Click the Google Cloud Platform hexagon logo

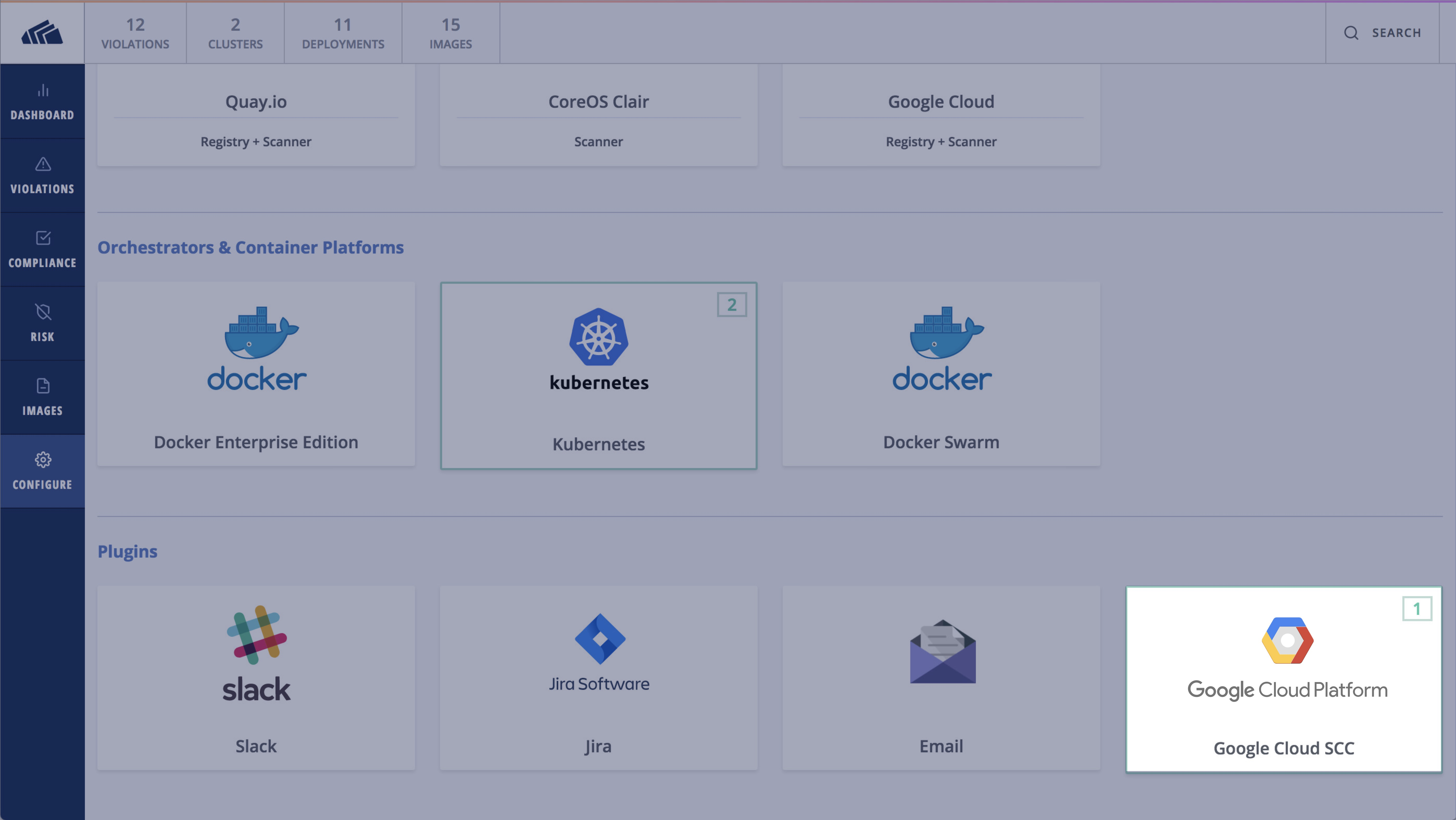[x=1288, y=640]
